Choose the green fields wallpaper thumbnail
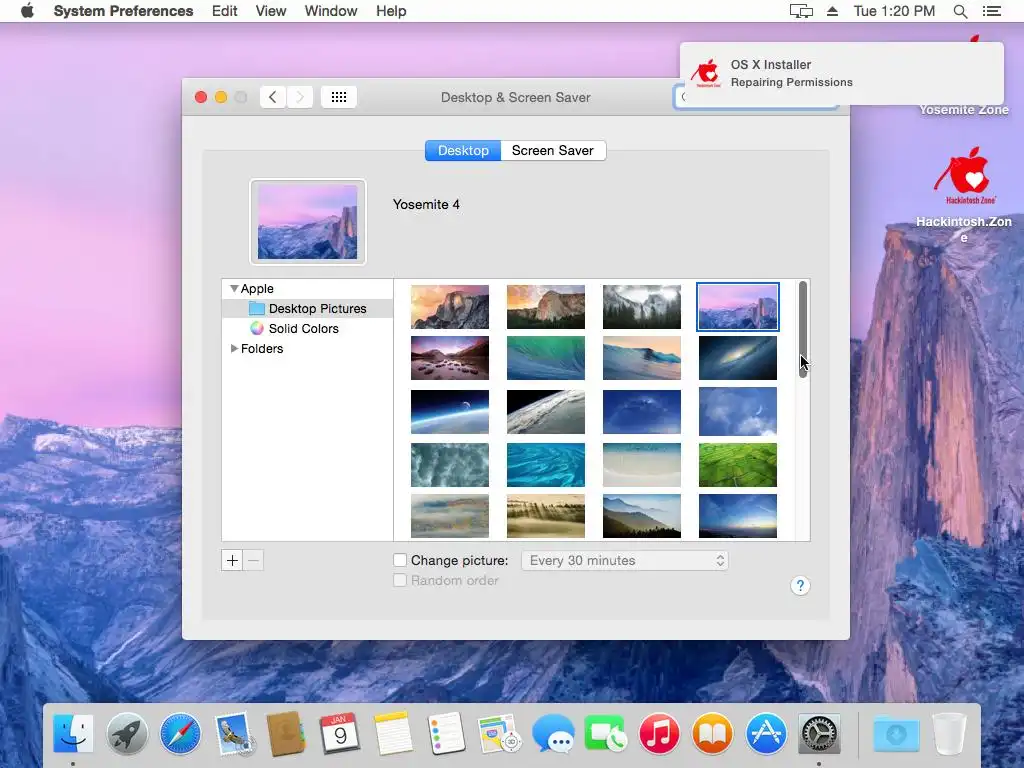 tap(738, 465)
